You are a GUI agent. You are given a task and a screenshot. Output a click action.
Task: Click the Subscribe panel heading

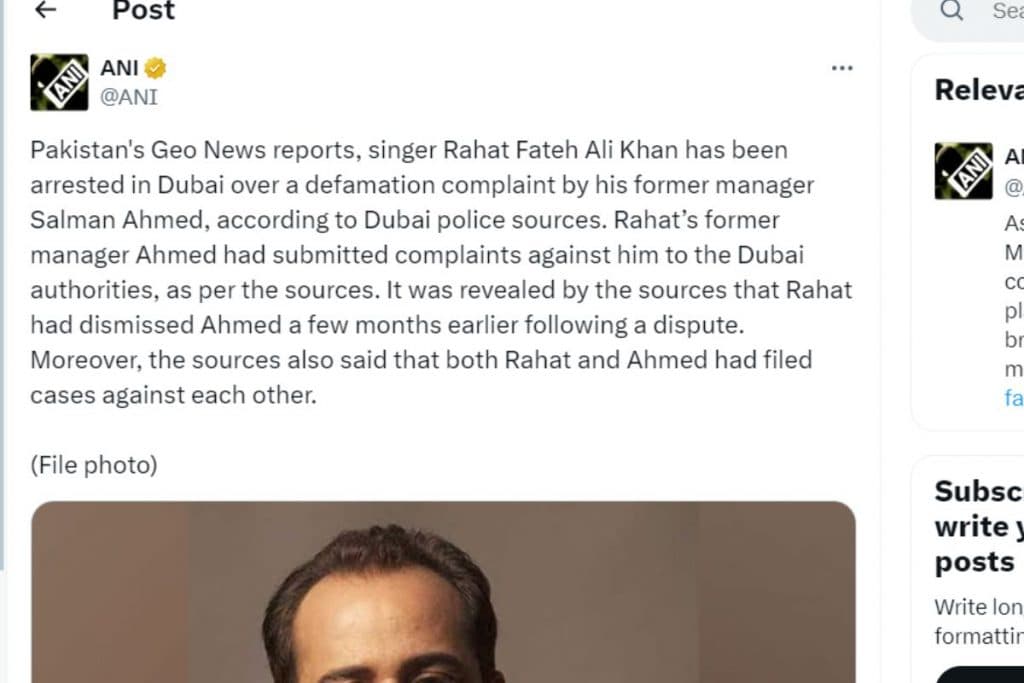tap(978, 526)
